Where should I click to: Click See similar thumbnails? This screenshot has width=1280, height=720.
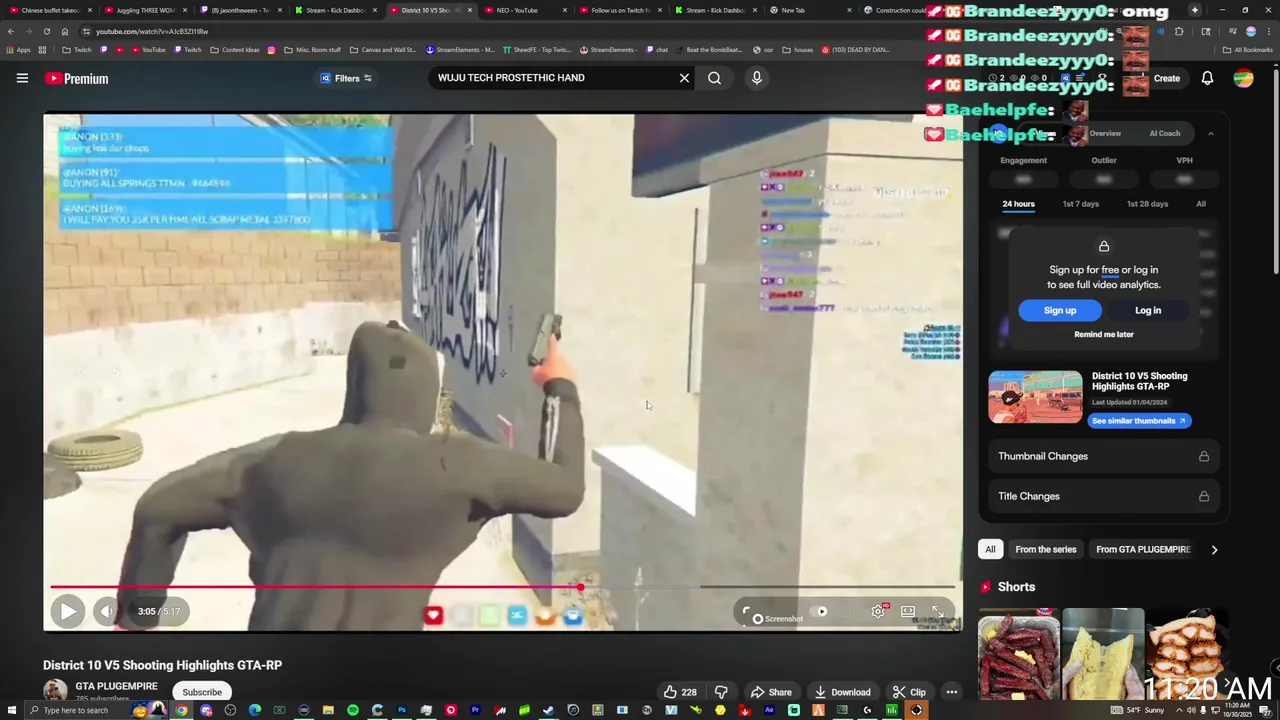(x=1138, y=421)
